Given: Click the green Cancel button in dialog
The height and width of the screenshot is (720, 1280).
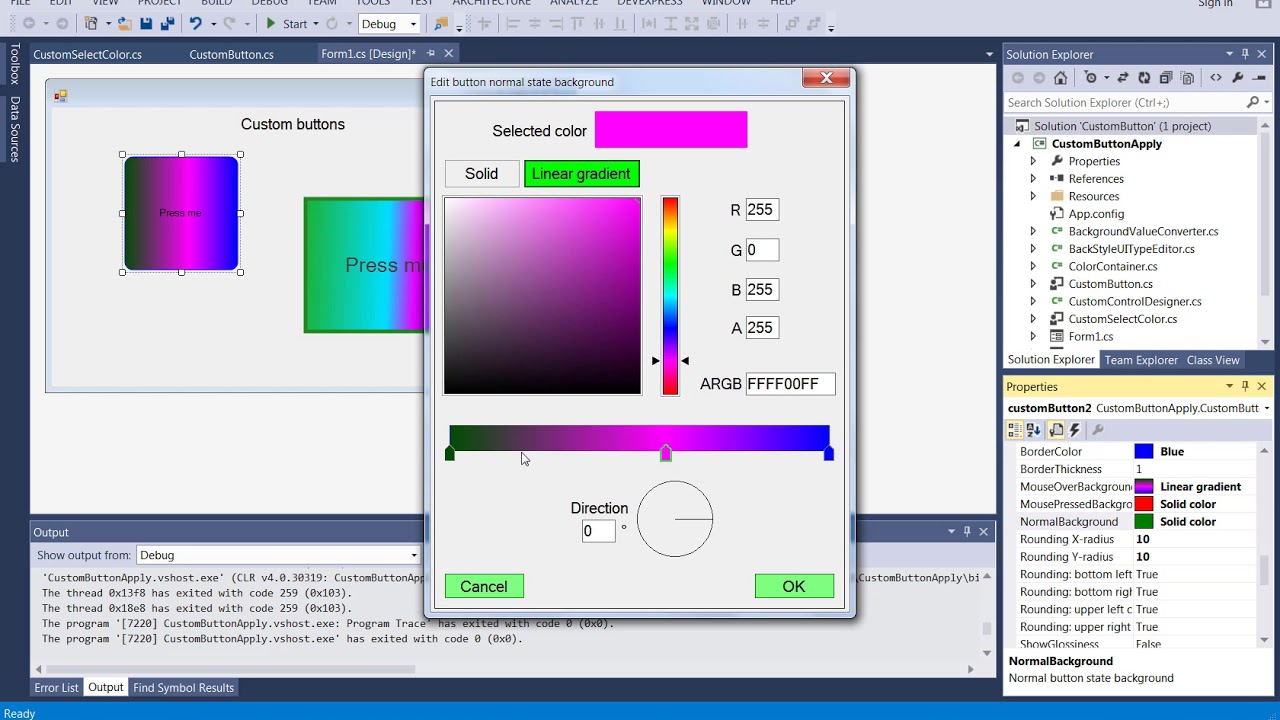Looking at the screenshot, I should [x=484, y=587].
